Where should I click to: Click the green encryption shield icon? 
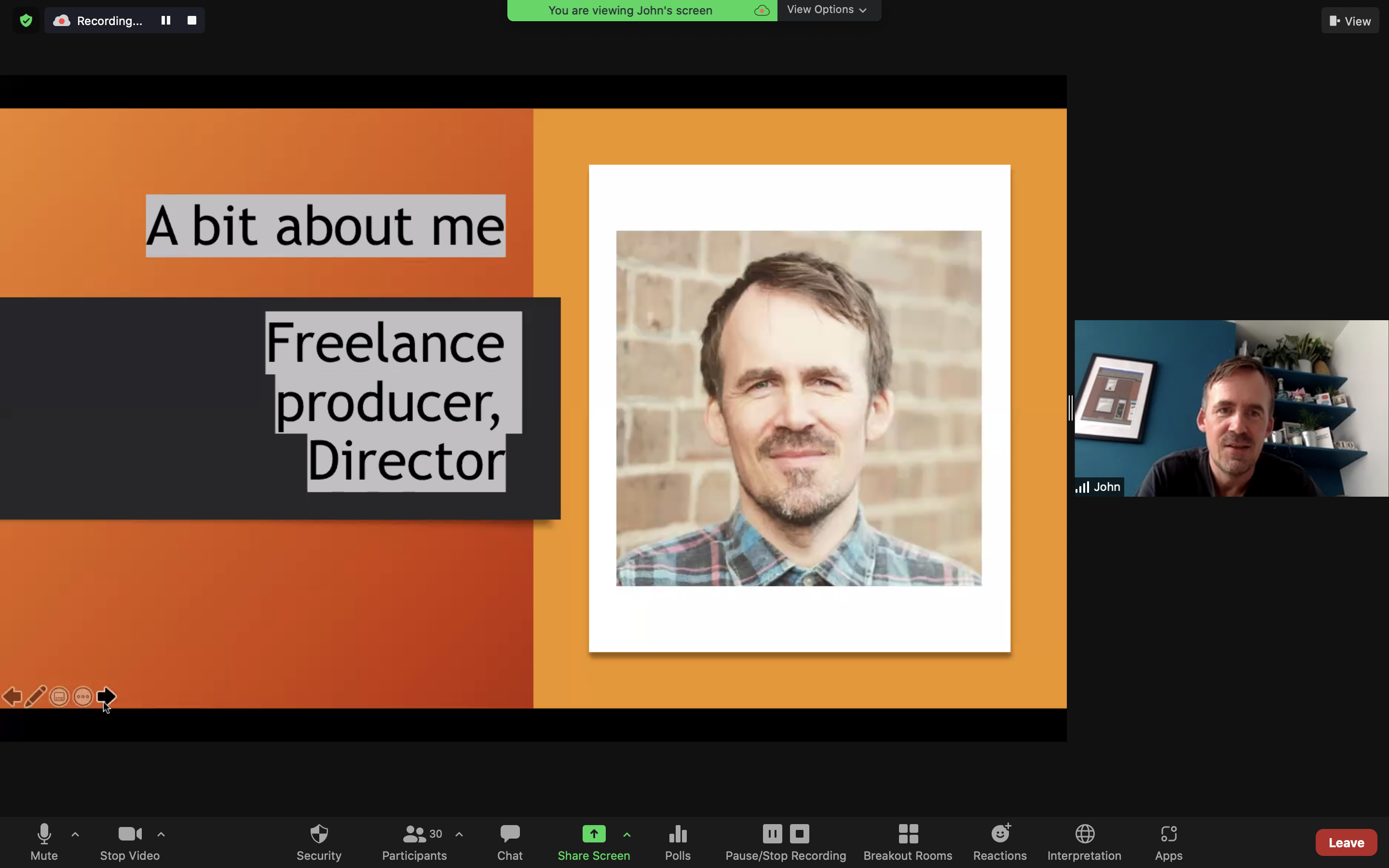(x=26, y=21)
